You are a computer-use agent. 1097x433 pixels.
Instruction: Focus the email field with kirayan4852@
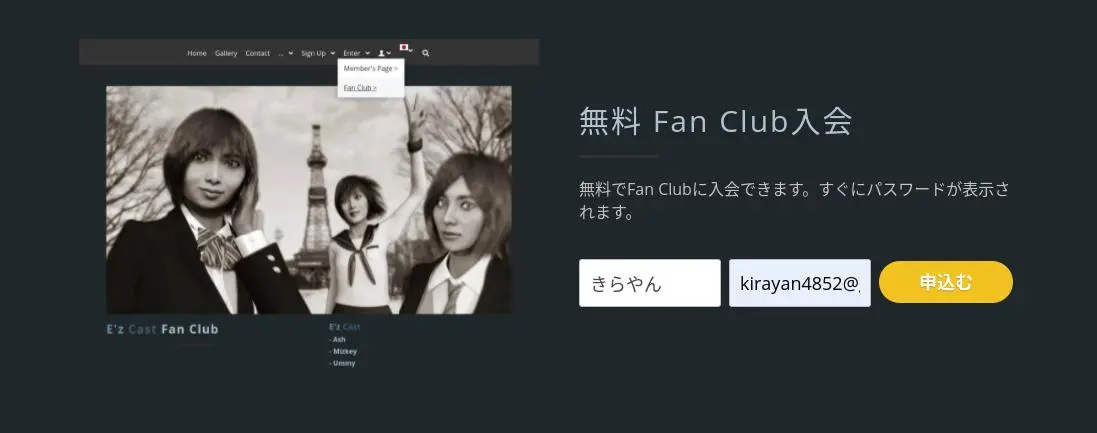tap(800, 283)
